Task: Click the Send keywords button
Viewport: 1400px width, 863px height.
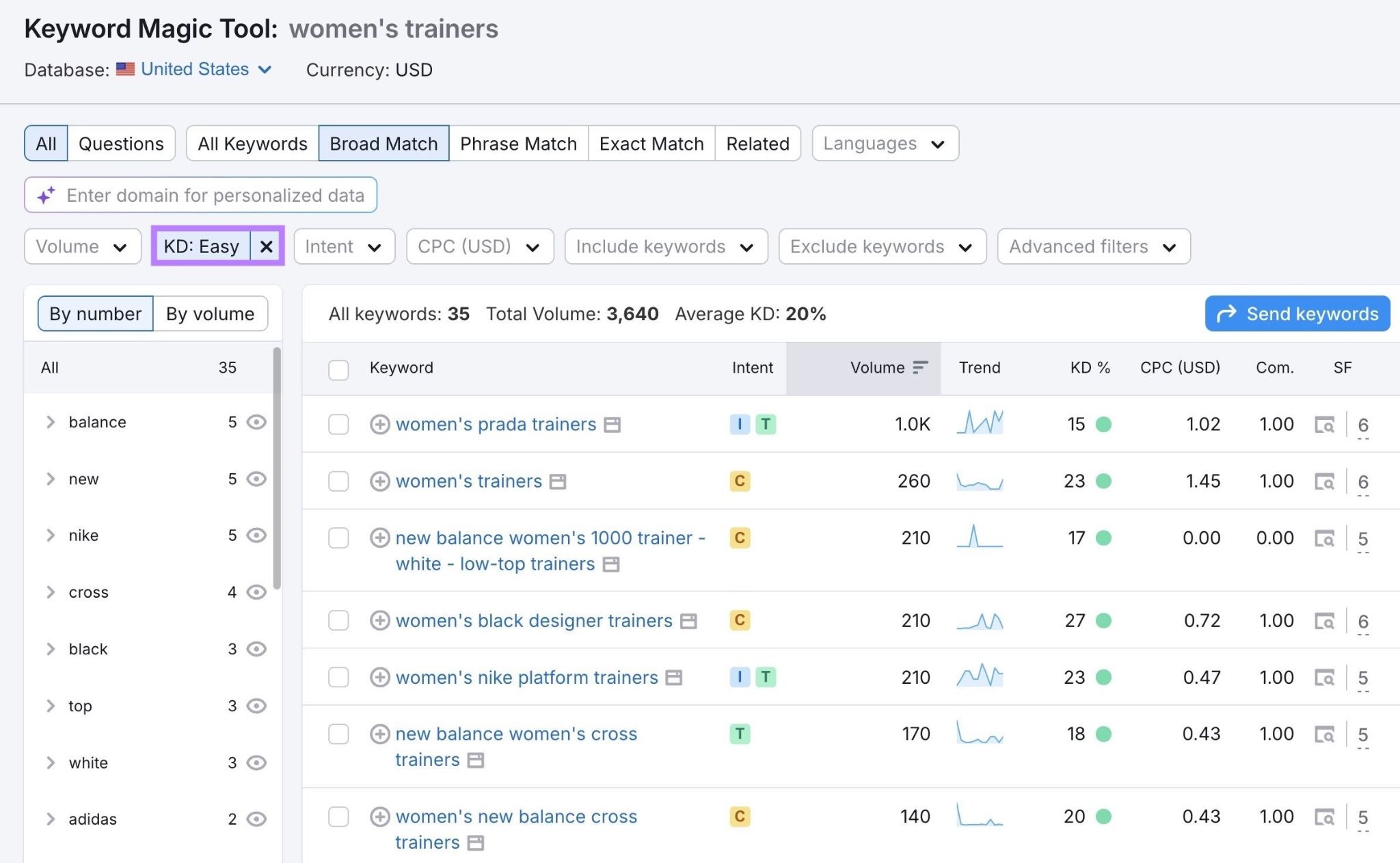Action: tap(1297, 314)
